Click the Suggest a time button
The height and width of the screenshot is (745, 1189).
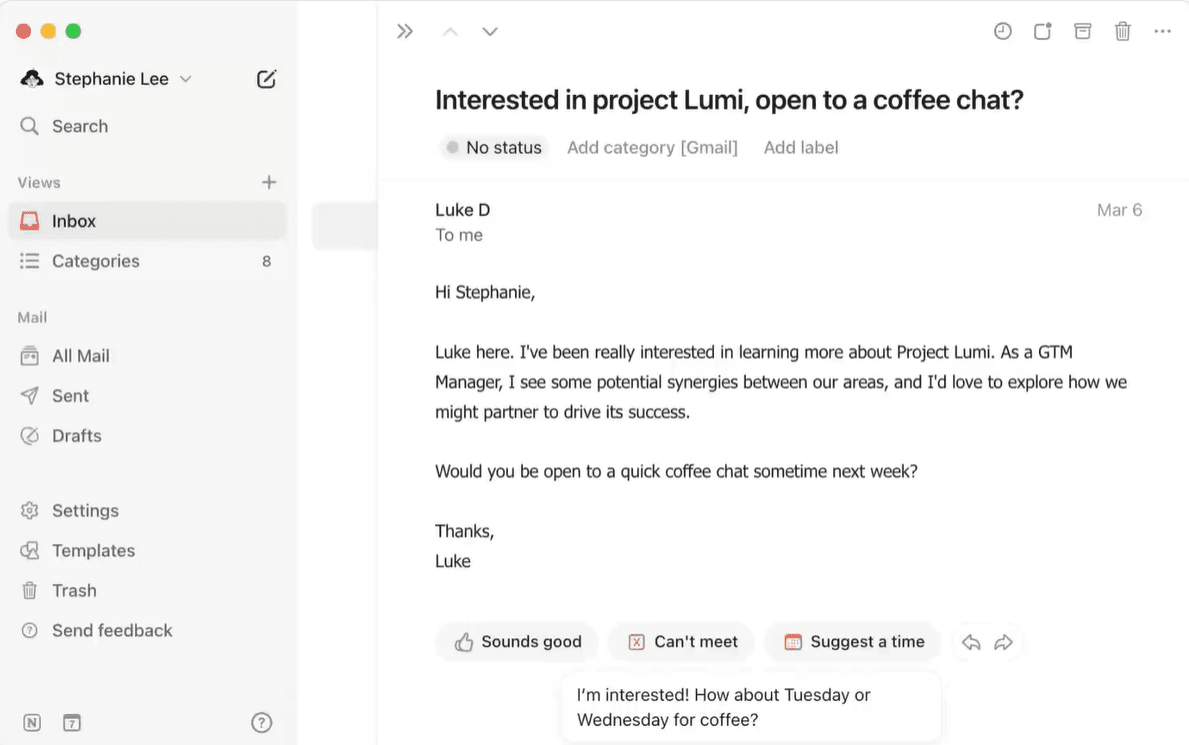[x=853, y=642]
